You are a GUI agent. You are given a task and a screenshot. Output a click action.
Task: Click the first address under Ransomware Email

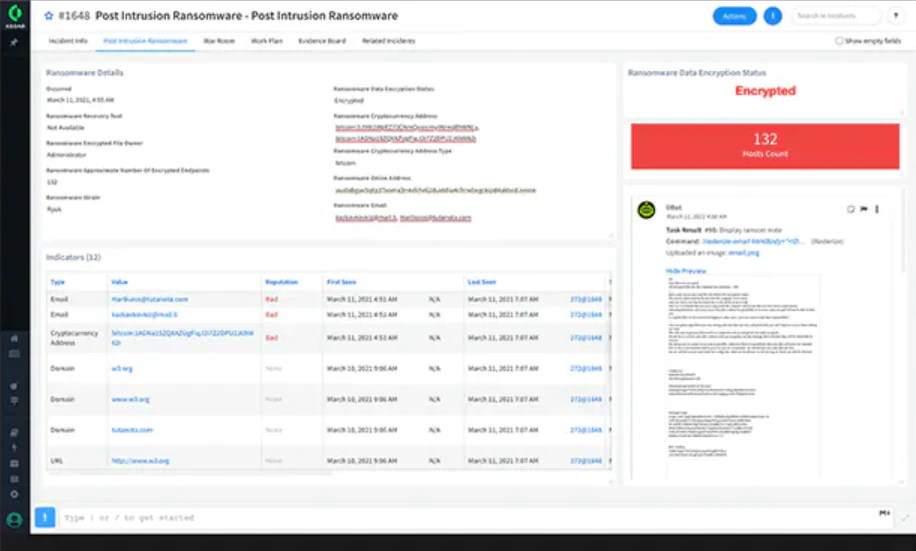[x=366, y=217]
